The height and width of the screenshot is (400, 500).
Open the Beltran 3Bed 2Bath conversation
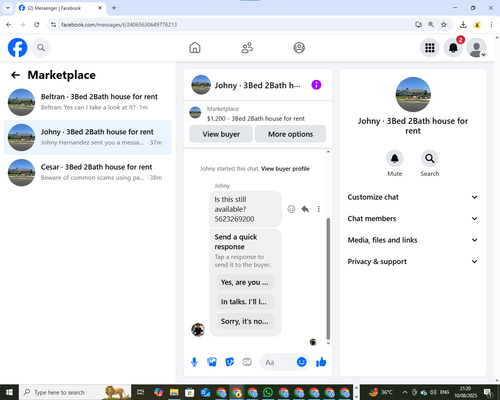(x=88, y=102)
